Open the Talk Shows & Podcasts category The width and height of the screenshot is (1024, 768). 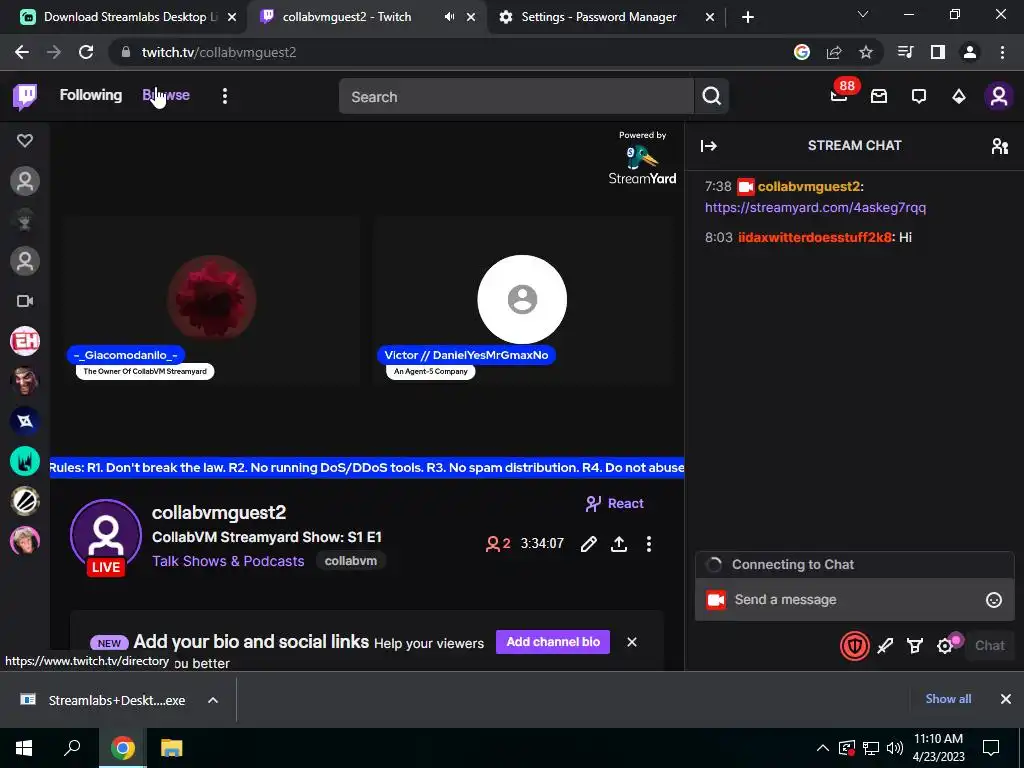click(x=228, y=561)
